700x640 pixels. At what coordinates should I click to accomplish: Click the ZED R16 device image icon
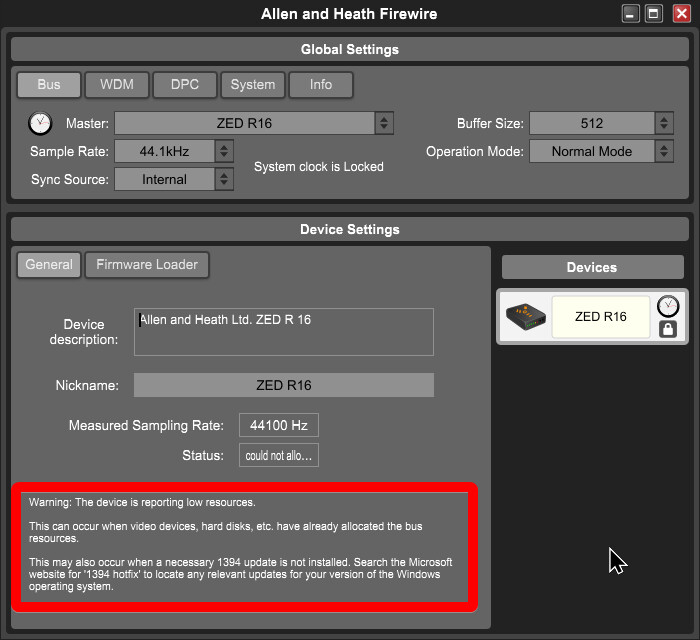525,316
